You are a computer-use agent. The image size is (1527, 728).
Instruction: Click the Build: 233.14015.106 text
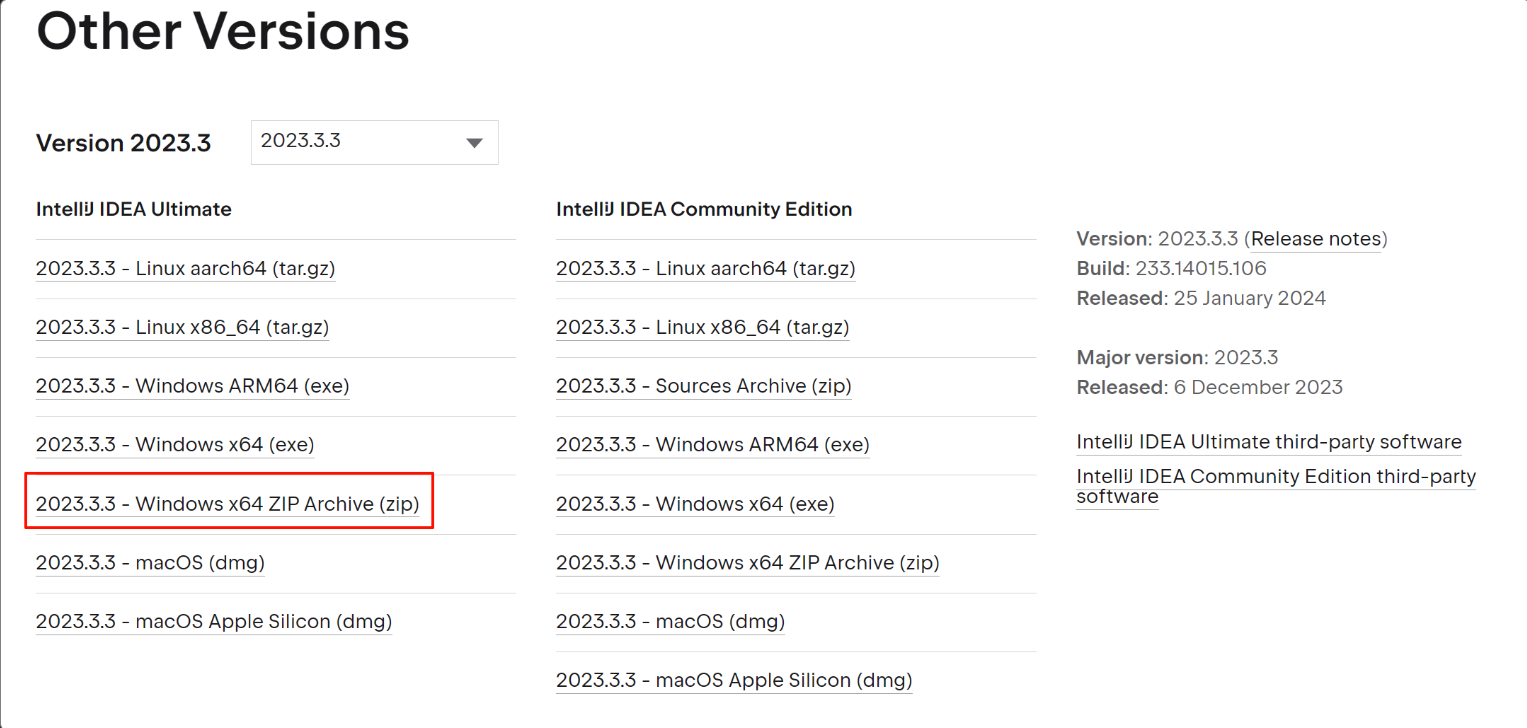pyautogui.click(x=1171, y=268)
